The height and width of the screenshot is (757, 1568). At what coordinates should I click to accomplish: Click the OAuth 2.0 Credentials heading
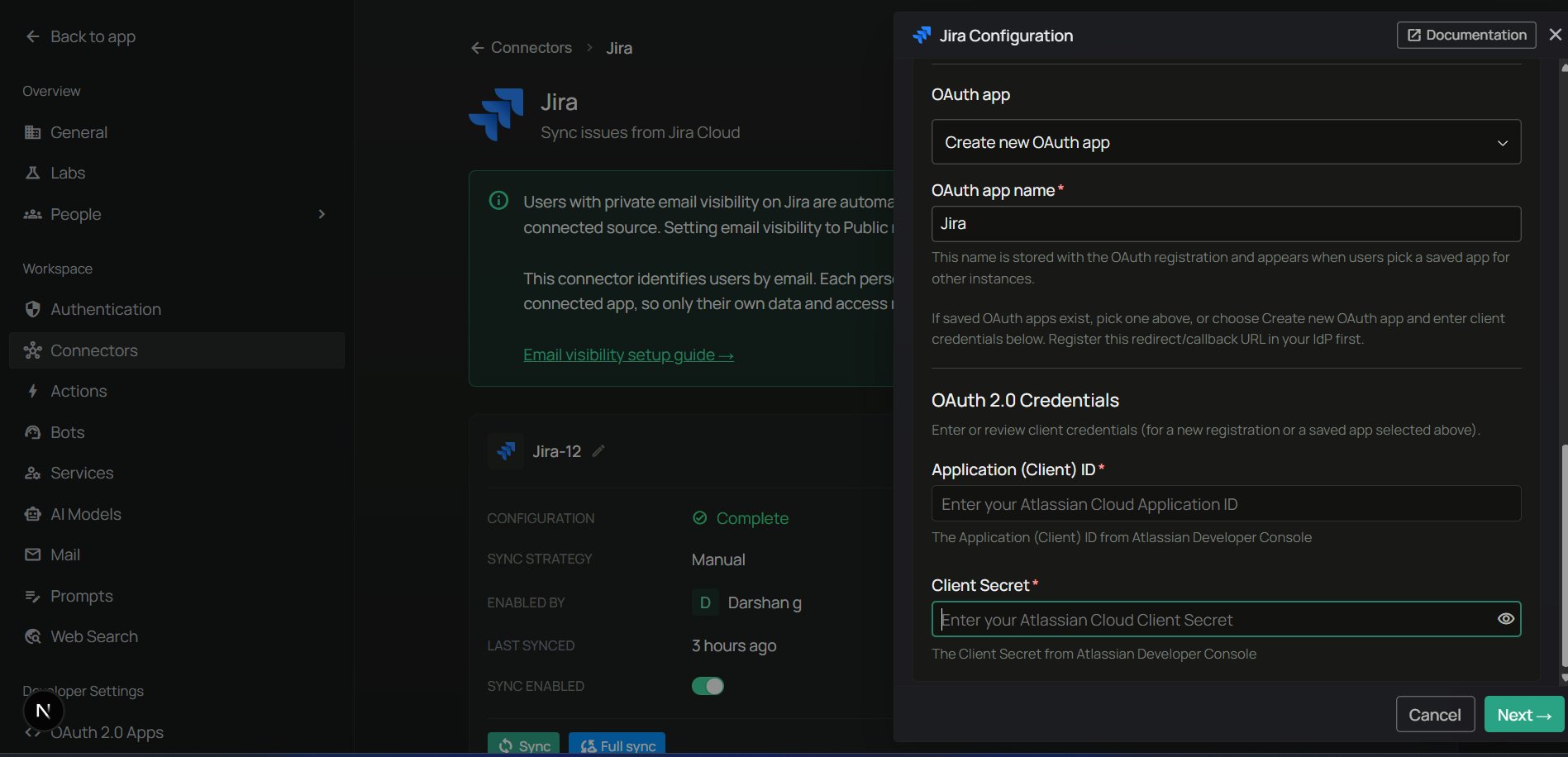tap(1025, 400)
